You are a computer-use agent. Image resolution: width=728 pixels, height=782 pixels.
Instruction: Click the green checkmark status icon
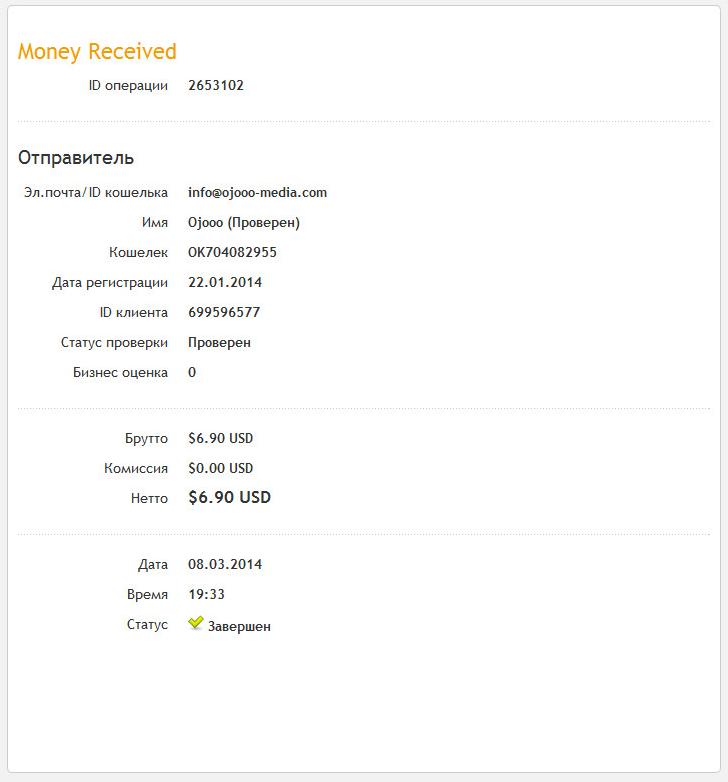[x=196, y=624]
